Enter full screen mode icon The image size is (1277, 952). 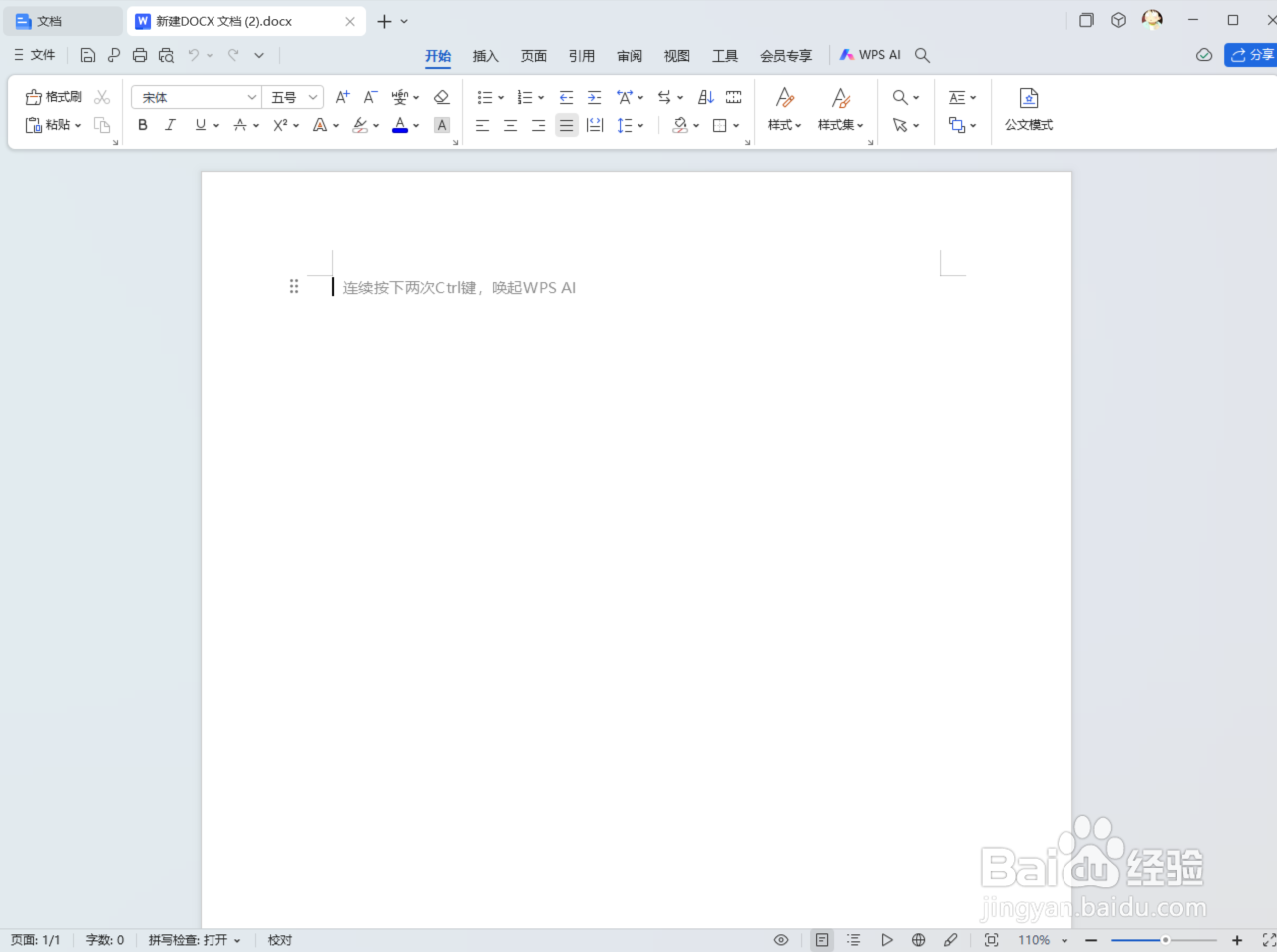pyautogui.click(x=1269, y=940)
